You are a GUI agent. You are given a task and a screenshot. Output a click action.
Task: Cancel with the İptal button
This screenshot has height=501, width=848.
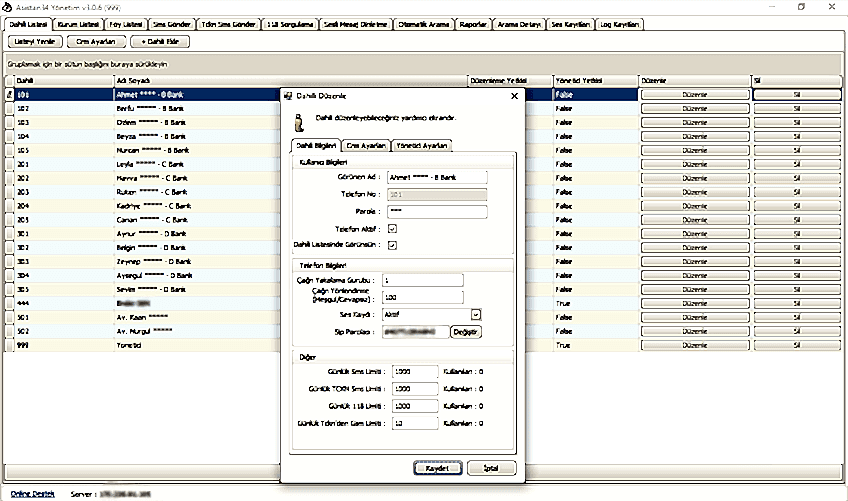tap(491, 468)
